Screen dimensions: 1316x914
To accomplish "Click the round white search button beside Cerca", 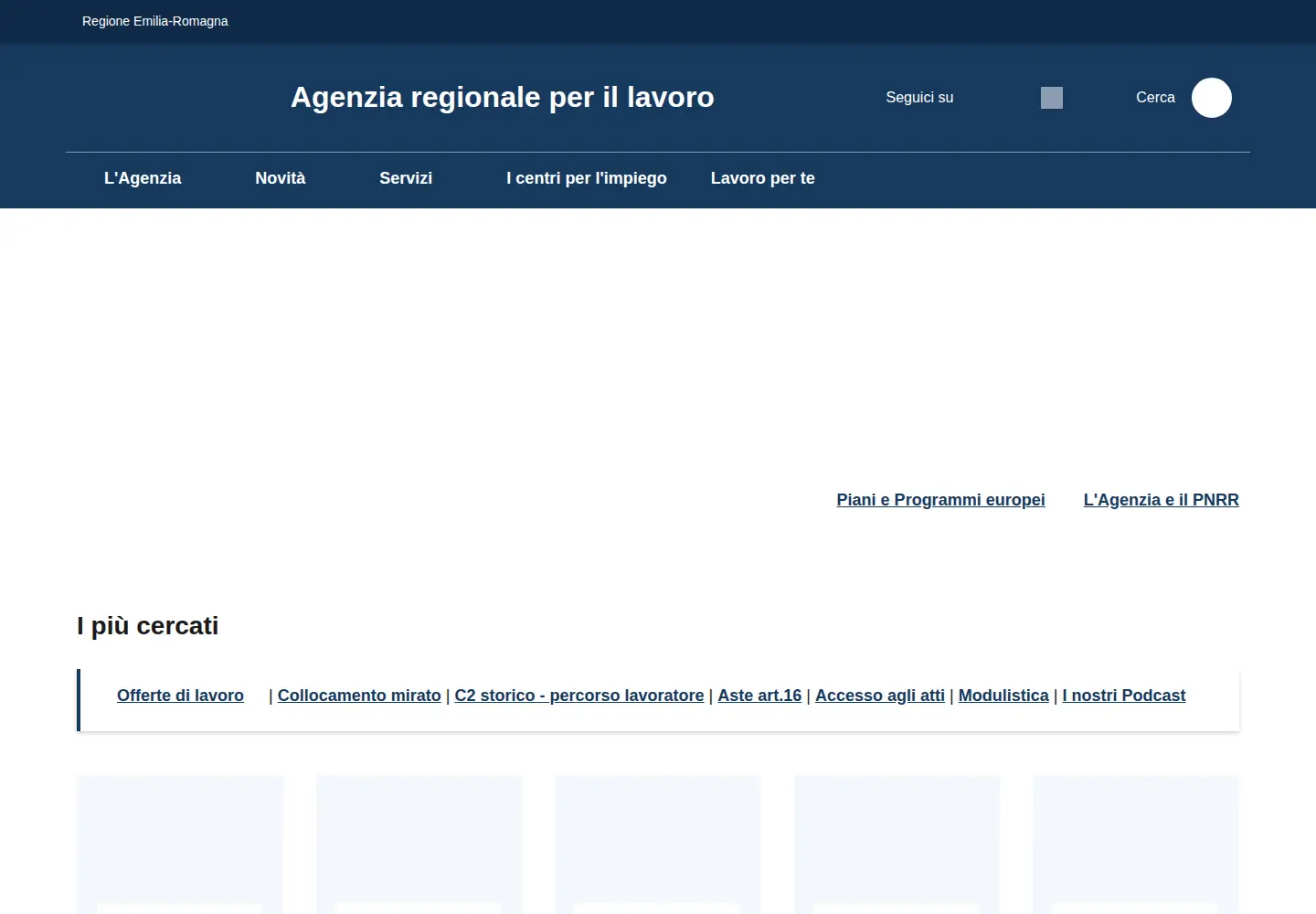I will [x=1212, y=98].
